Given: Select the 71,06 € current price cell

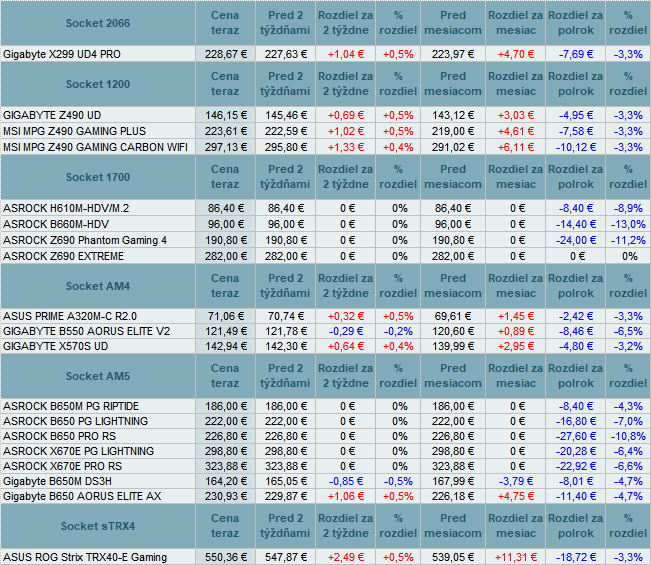Looking at the screenshot, I should pos(225,316).
